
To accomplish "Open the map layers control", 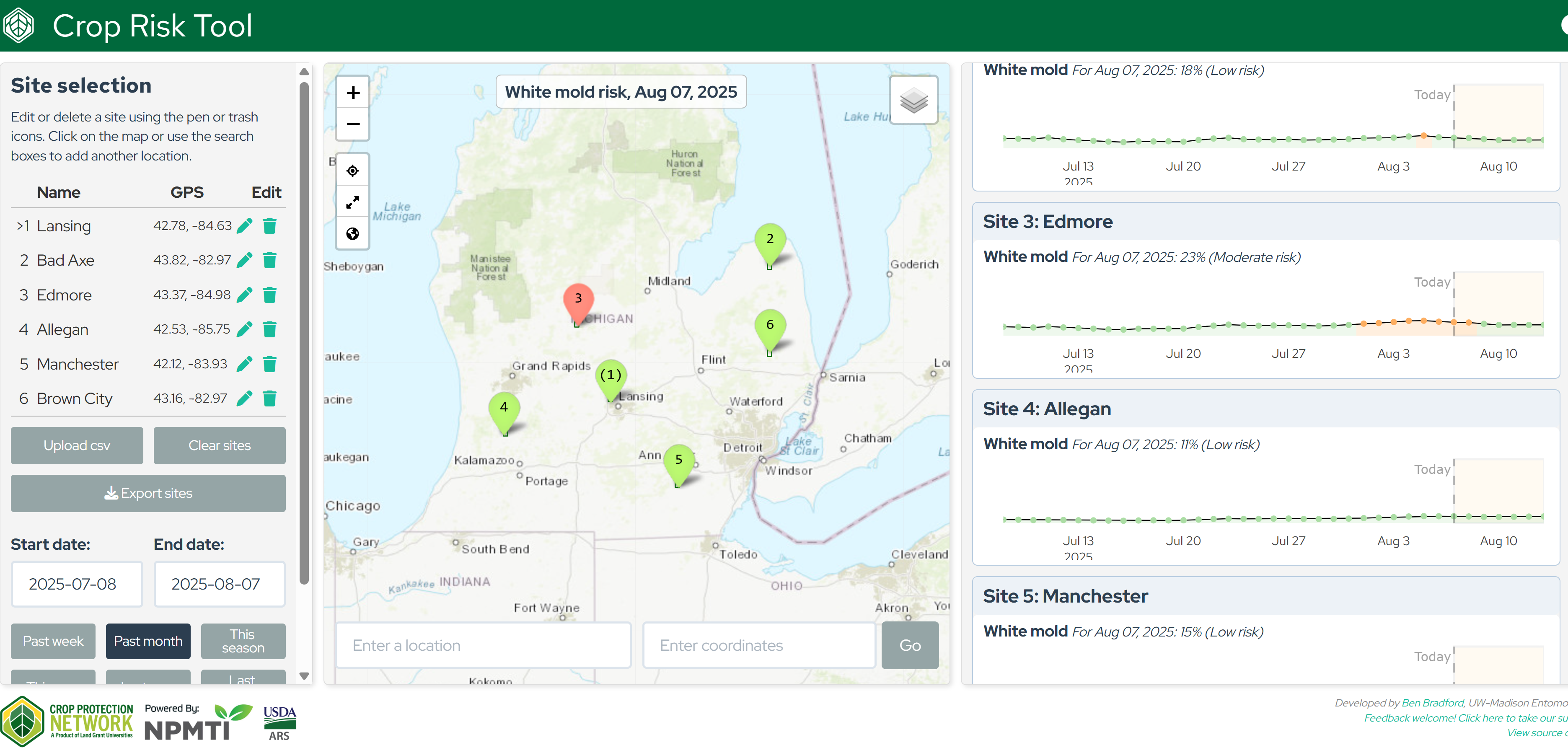I will tap(913, 101).
